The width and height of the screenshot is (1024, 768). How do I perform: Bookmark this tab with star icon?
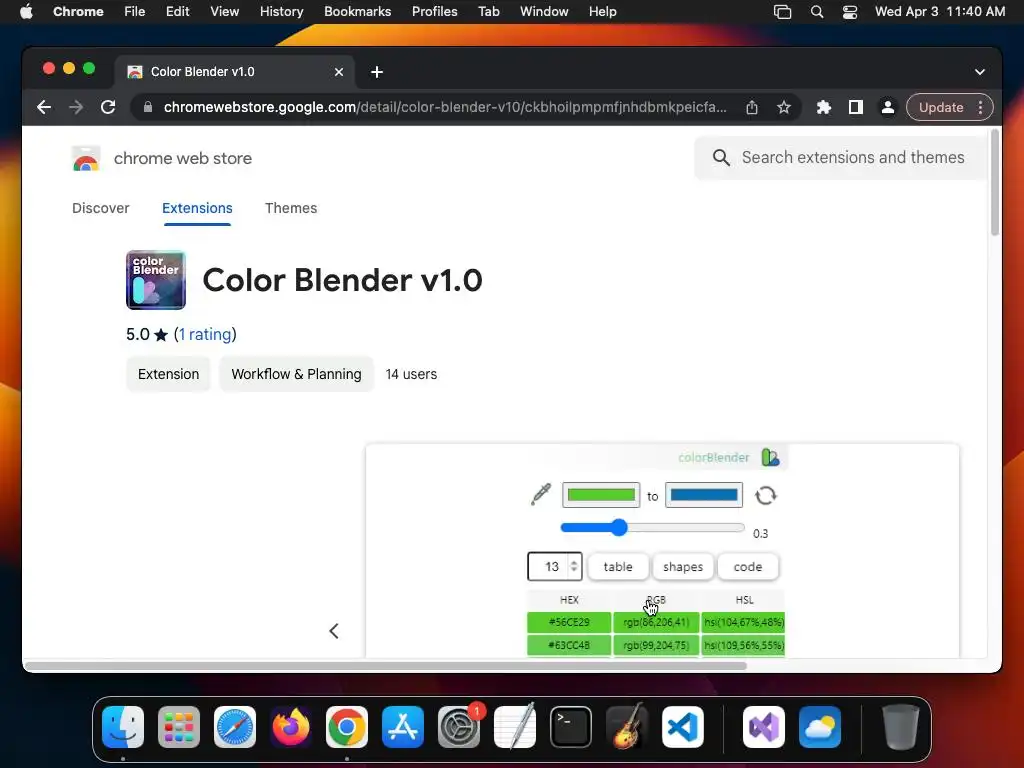[x=784, y=107]
